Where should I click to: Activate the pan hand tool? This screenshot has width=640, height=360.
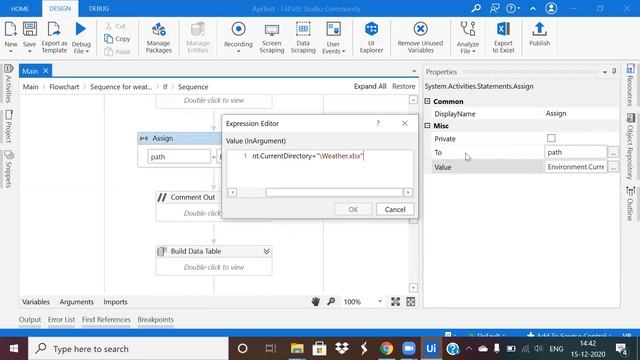[x=315, y=302]
